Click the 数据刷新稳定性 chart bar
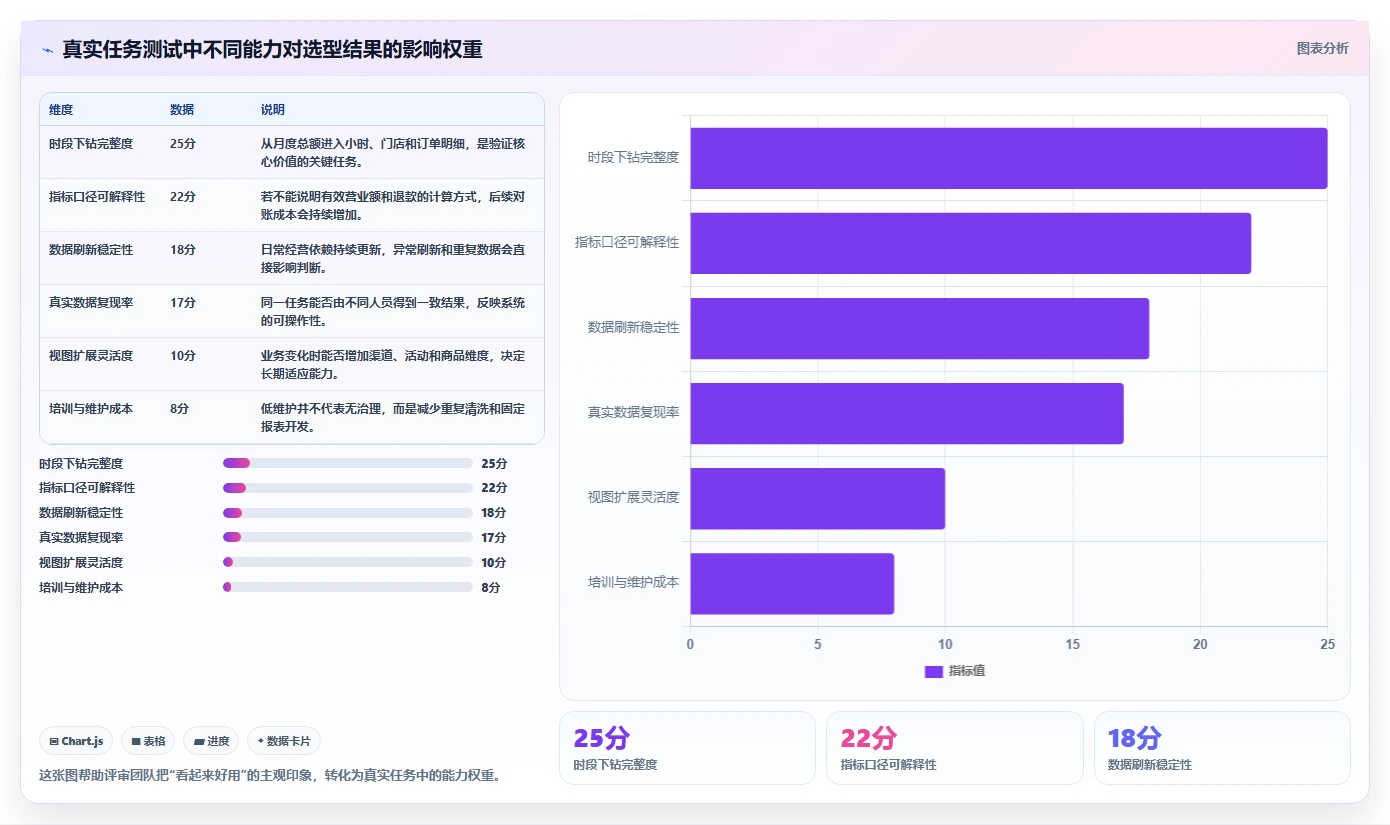Image resolution: width=1390 pixels, height=825 pixels. [919, 328]
